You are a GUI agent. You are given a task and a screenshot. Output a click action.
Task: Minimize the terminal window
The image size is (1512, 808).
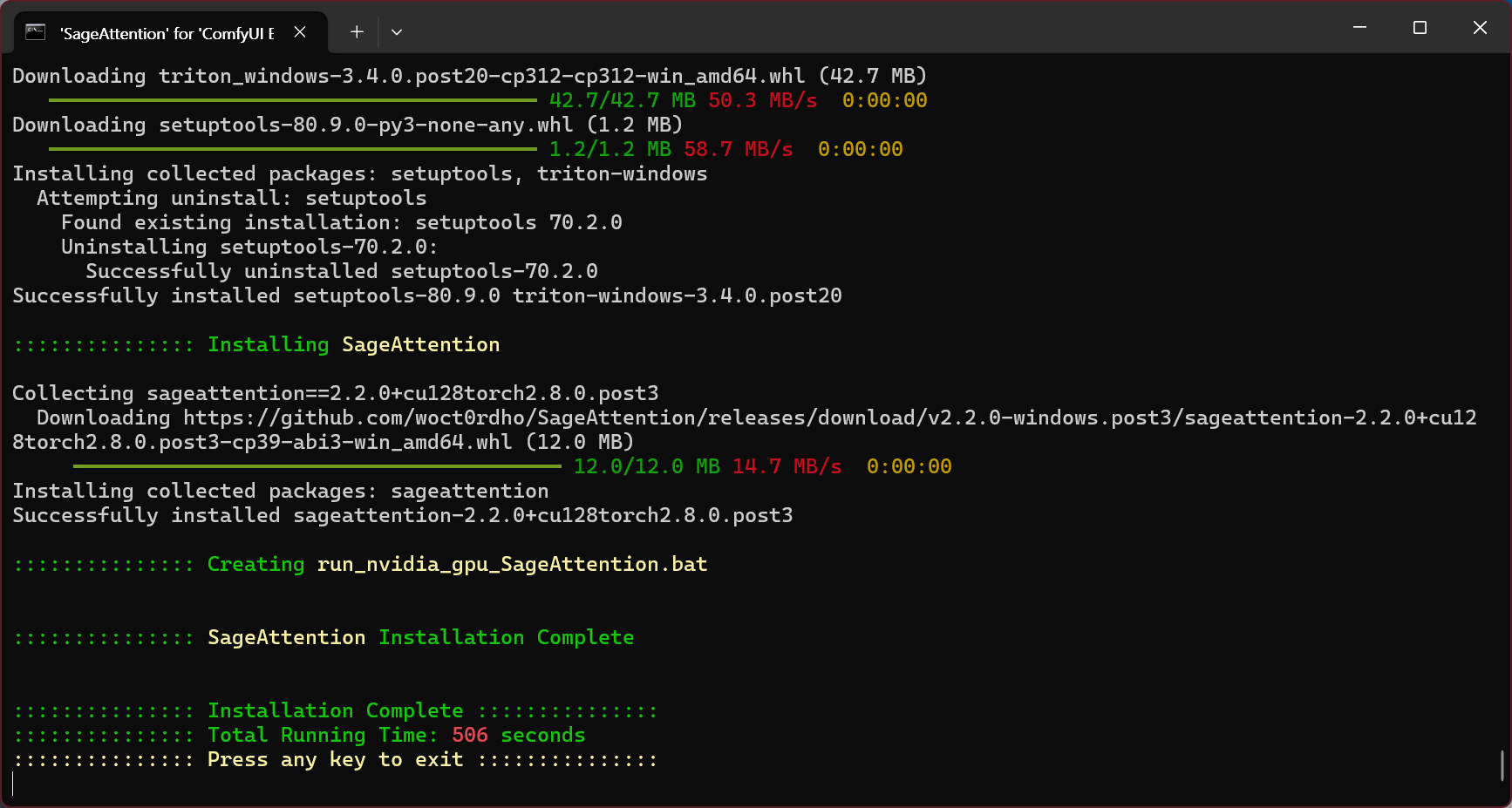1359,28
